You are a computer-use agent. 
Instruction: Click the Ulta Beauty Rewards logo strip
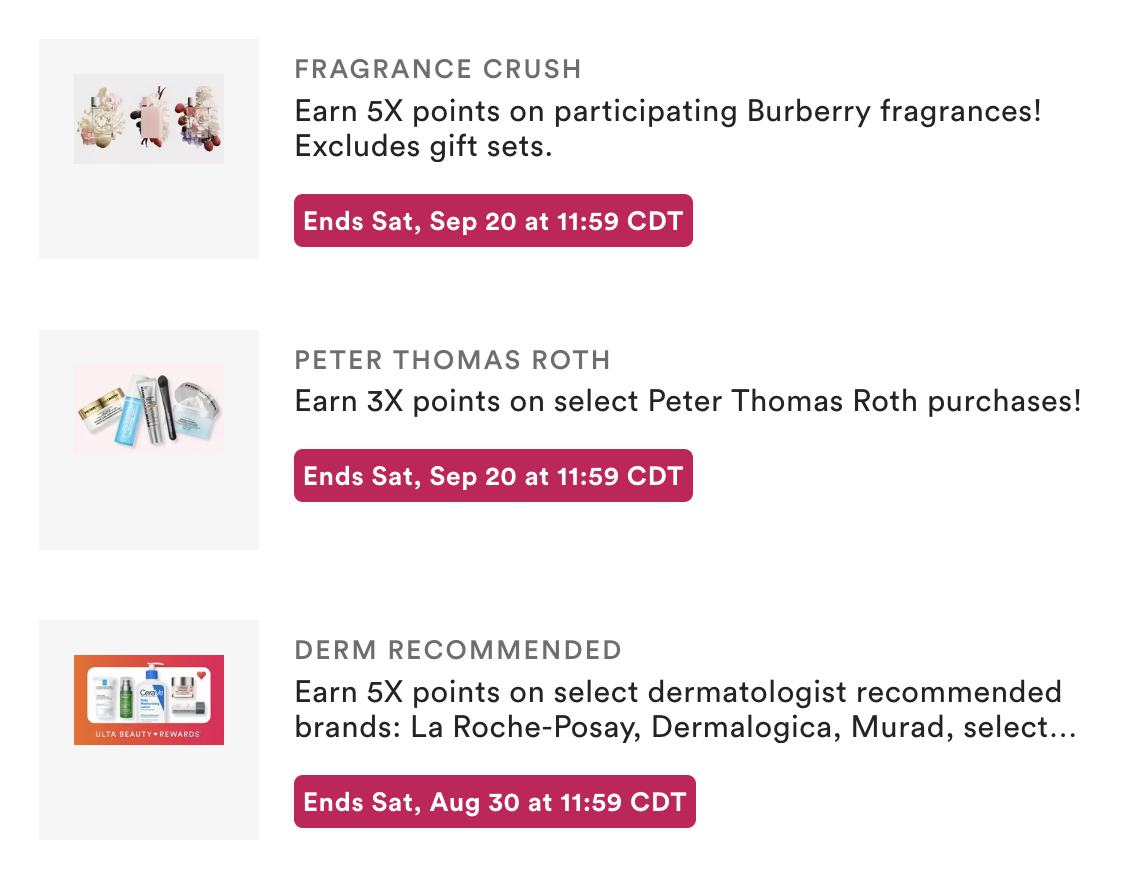tap(149, 735)
